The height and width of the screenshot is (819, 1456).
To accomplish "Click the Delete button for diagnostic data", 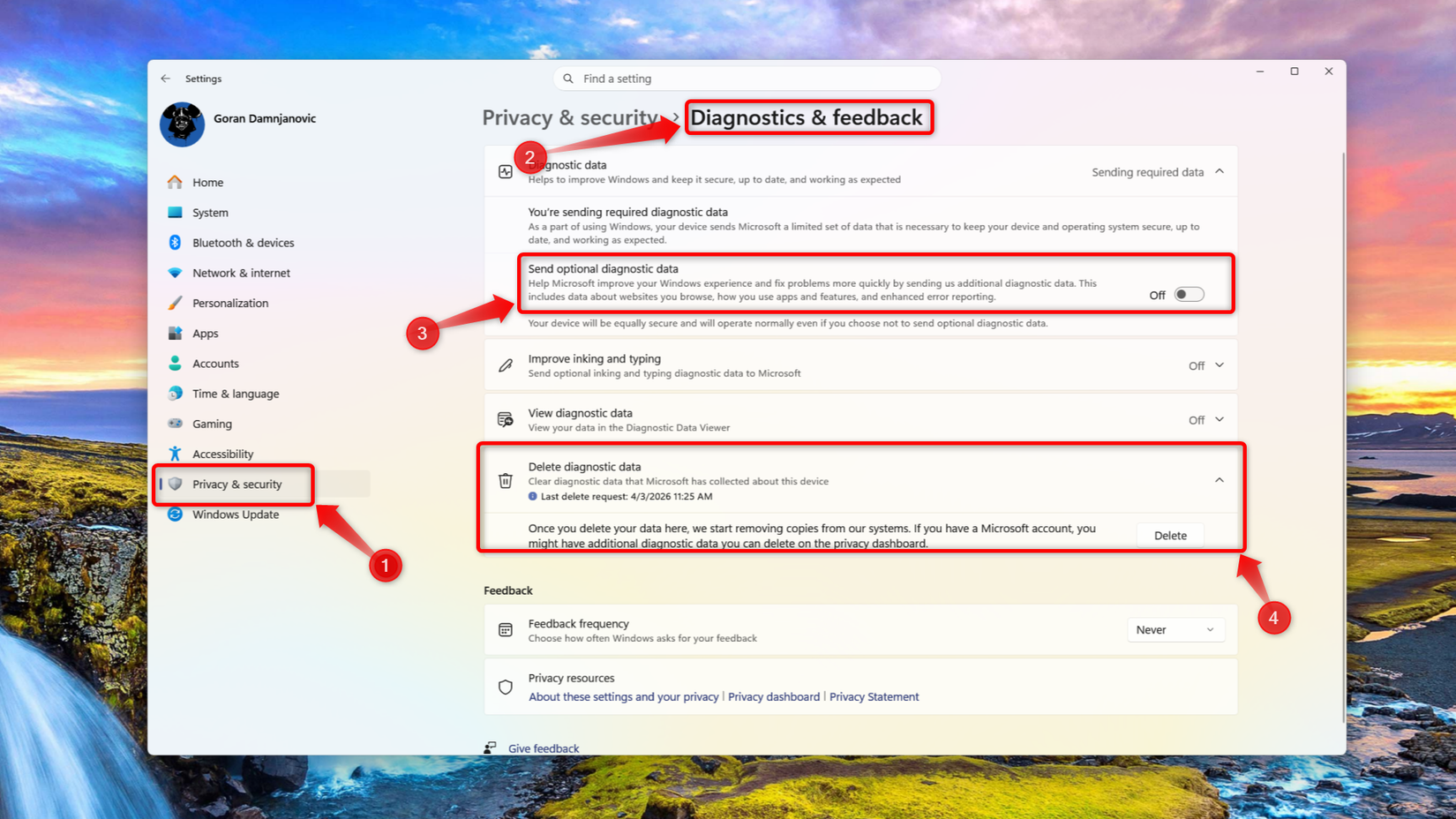I will tap(1170, 535).
